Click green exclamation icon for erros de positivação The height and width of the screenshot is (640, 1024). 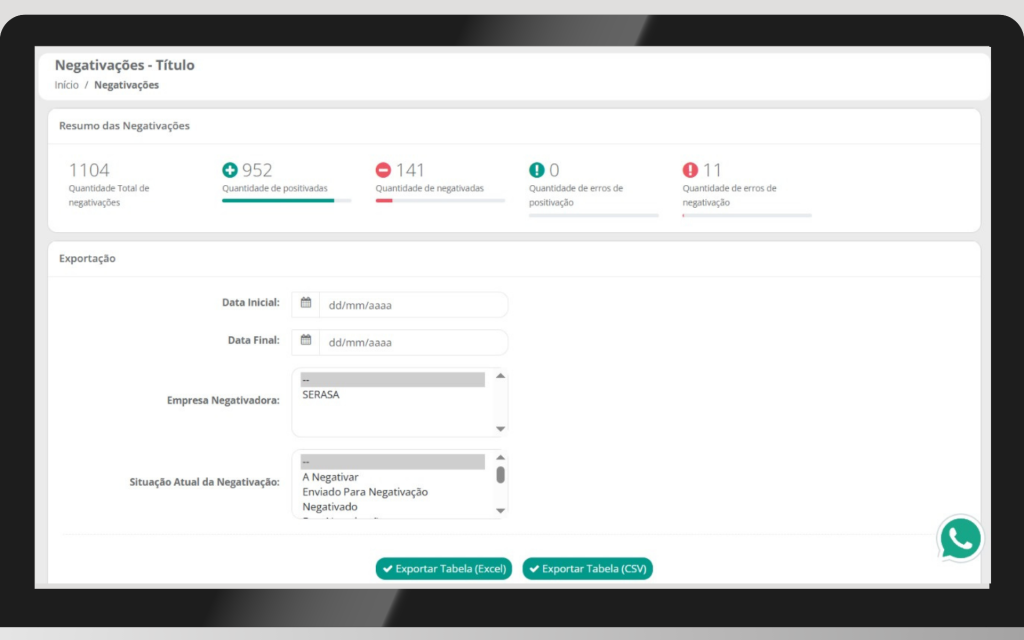(x=537, y=171)
